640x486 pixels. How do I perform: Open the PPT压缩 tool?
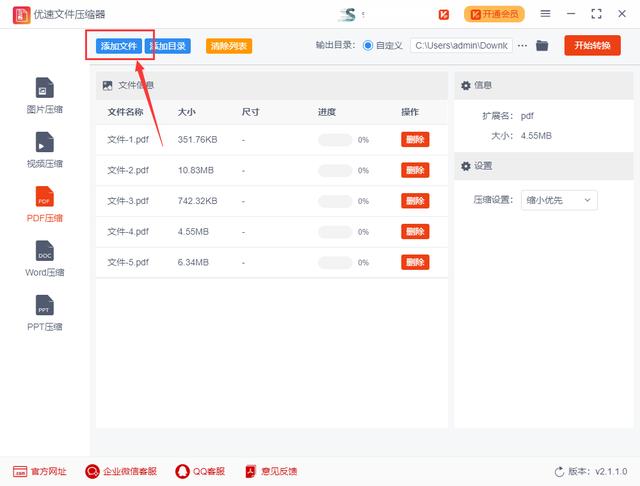pos(44,313)
